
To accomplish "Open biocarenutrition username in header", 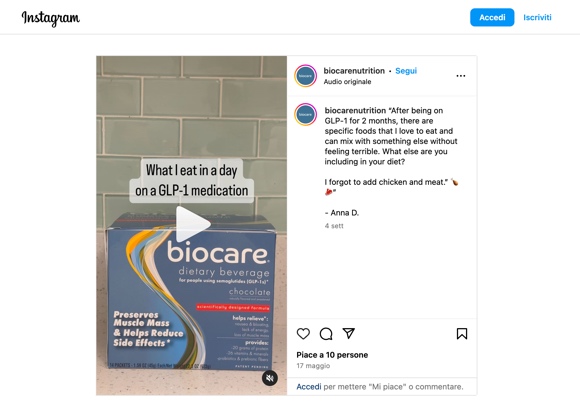I will tap(354, 71).
